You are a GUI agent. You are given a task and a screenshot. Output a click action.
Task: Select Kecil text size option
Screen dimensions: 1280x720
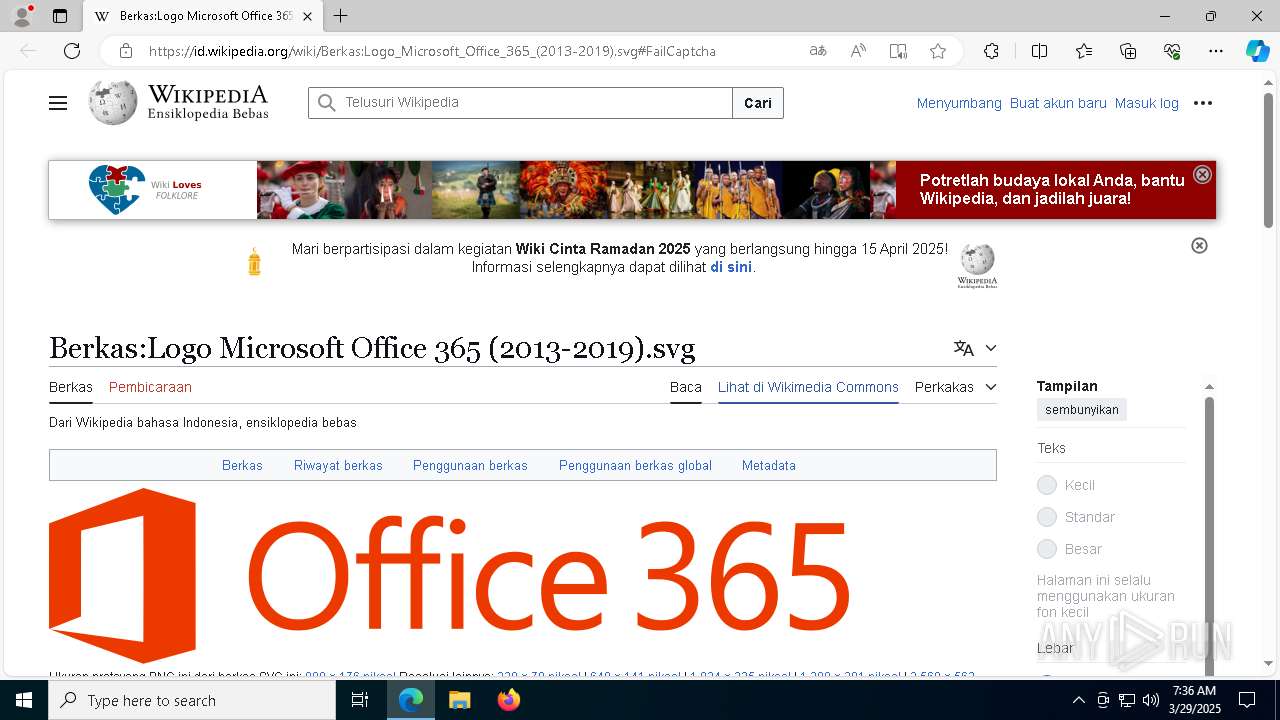pos(1047,485)
